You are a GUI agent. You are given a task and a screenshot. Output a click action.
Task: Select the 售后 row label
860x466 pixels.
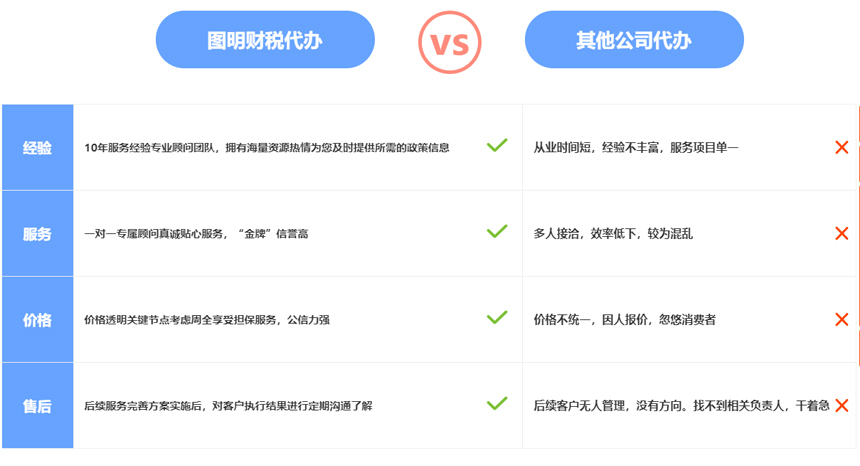(x=37, y=406)
